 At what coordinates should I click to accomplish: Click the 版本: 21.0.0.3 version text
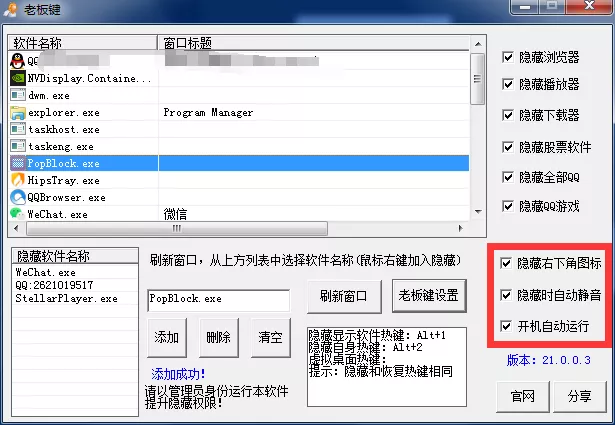click(548, 360)
